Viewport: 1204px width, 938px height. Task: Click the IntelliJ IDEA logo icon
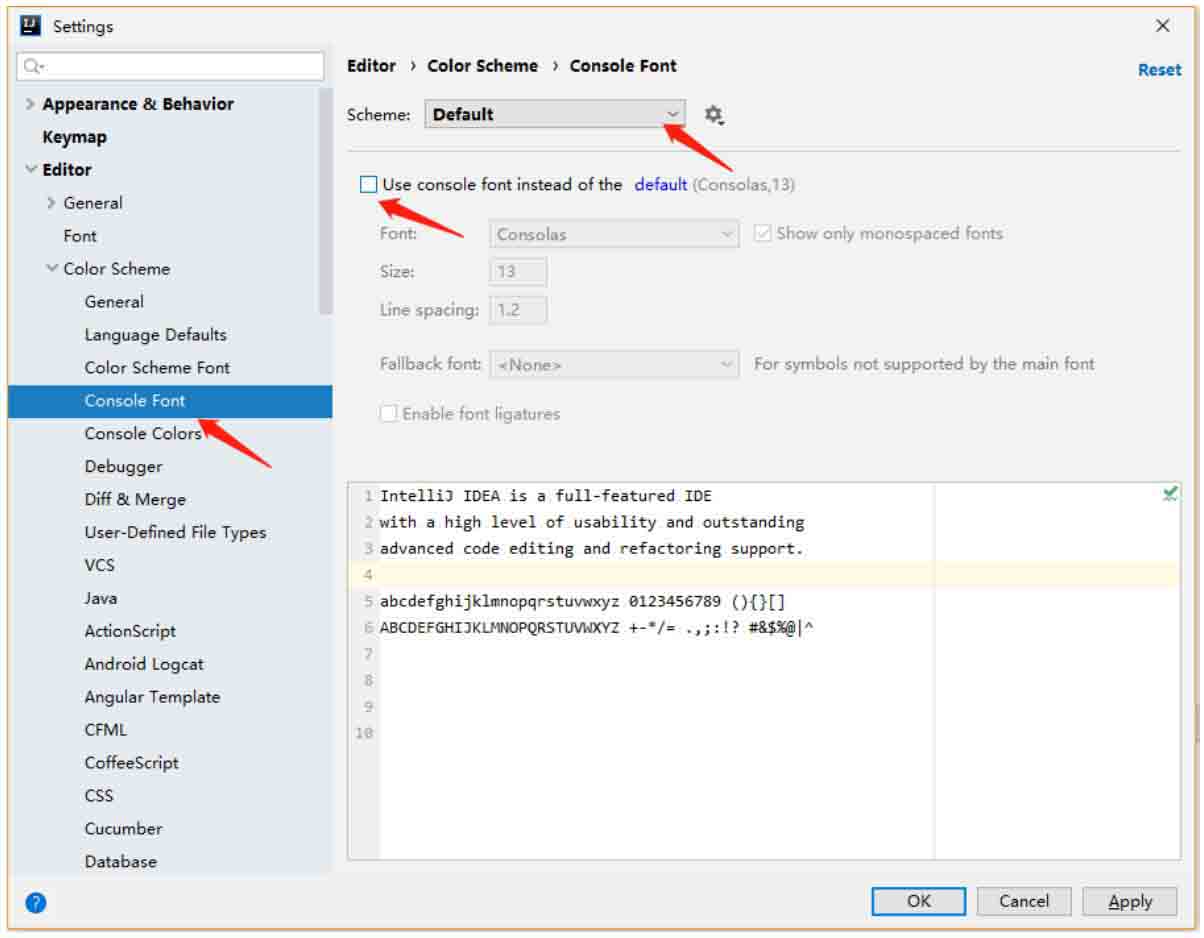(x=31, y=26)
